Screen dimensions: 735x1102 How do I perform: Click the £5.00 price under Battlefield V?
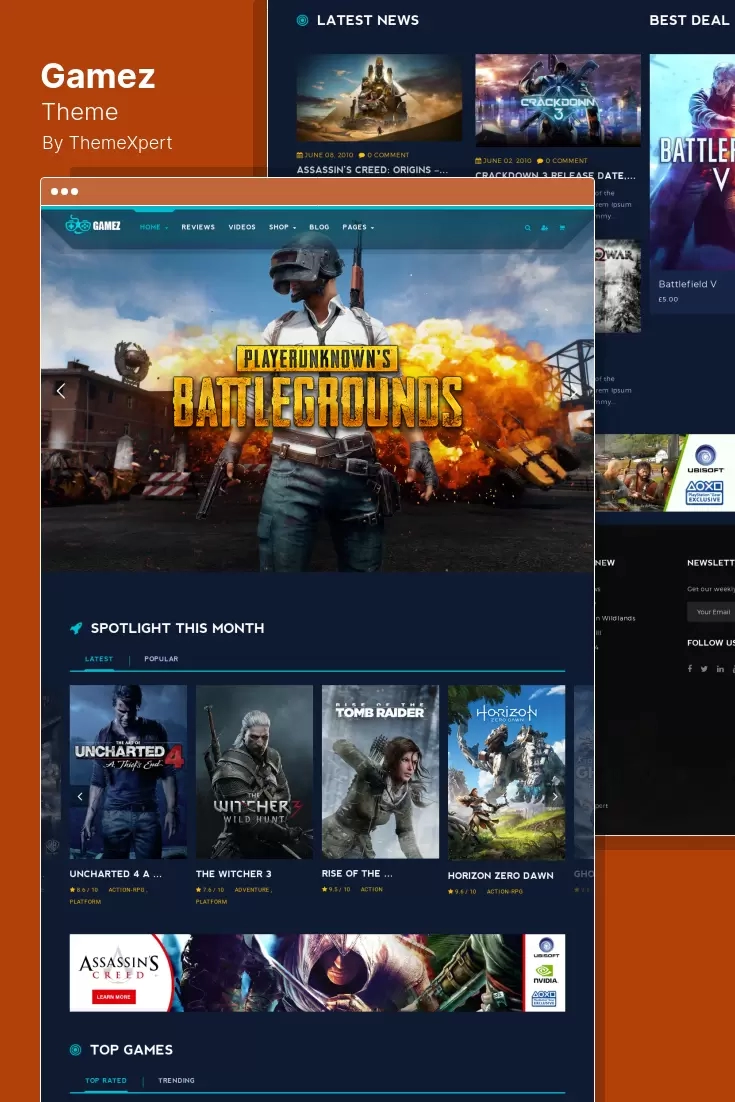point(668,299)
